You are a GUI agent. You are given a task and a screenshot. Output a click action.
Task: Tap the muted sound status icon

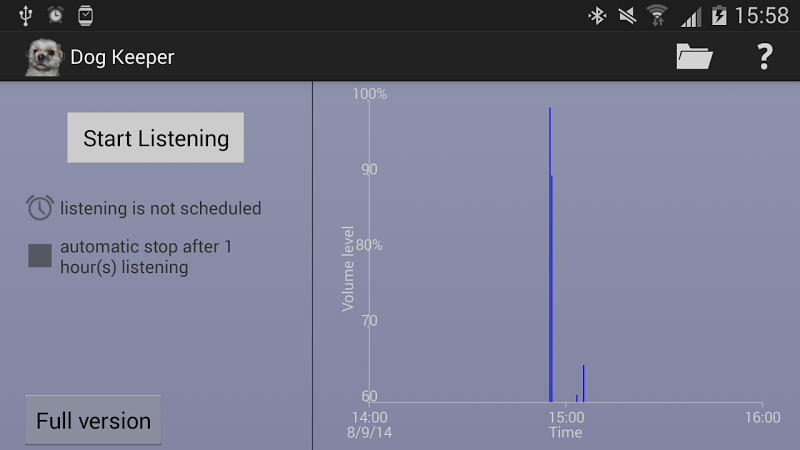coord(627,15)
